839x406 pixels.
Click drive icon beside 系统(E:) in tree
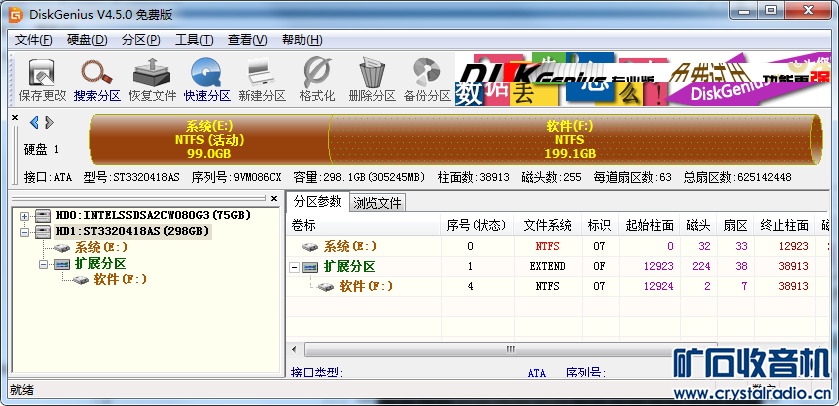[x=63, y=248]
